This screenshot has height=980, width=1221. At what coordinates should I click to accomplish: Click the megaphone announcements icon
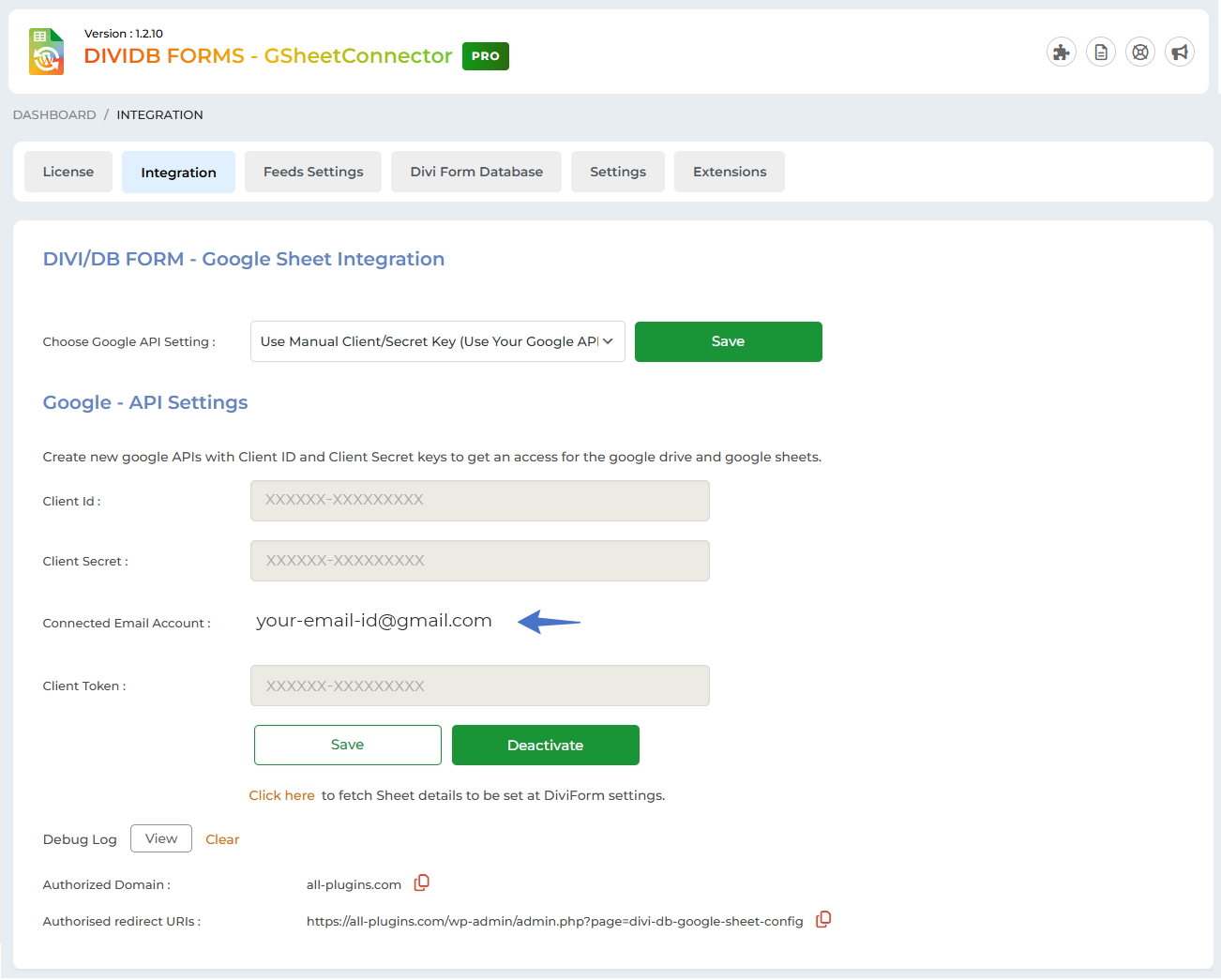[1180, 53]
